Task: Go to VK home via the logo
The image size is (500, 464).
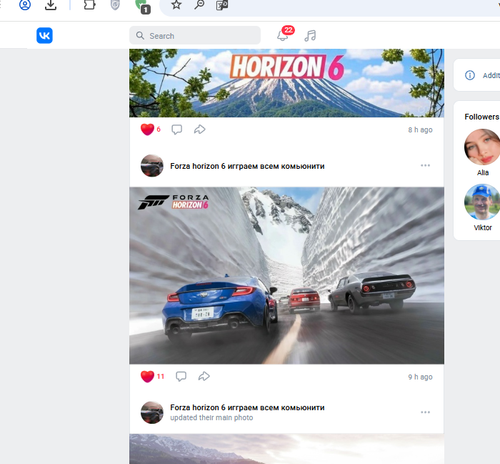Action: pyautogui.click(x=44, y=35)
